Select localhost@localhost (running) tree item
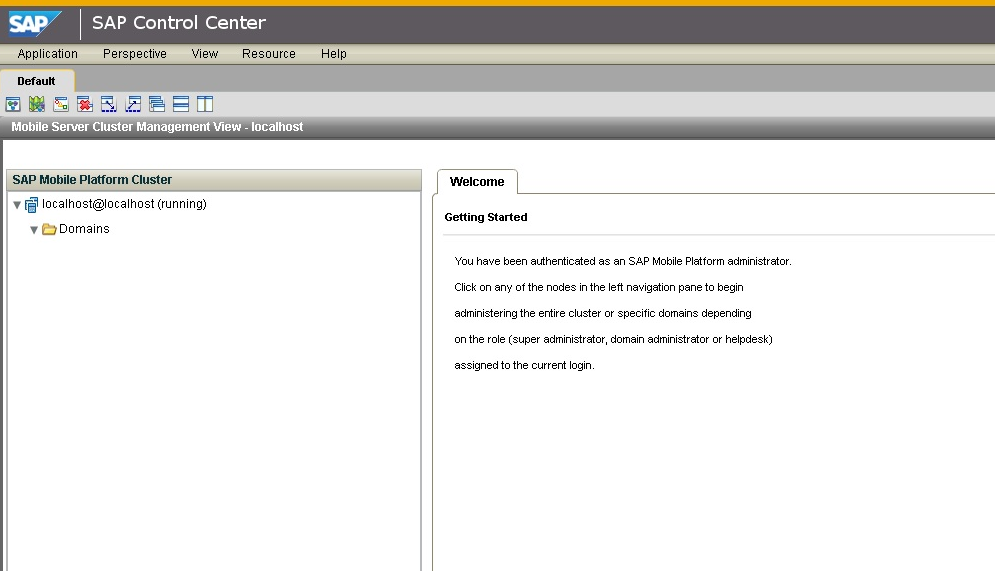Screen dimensions: 995x571 tap(124, 204)
